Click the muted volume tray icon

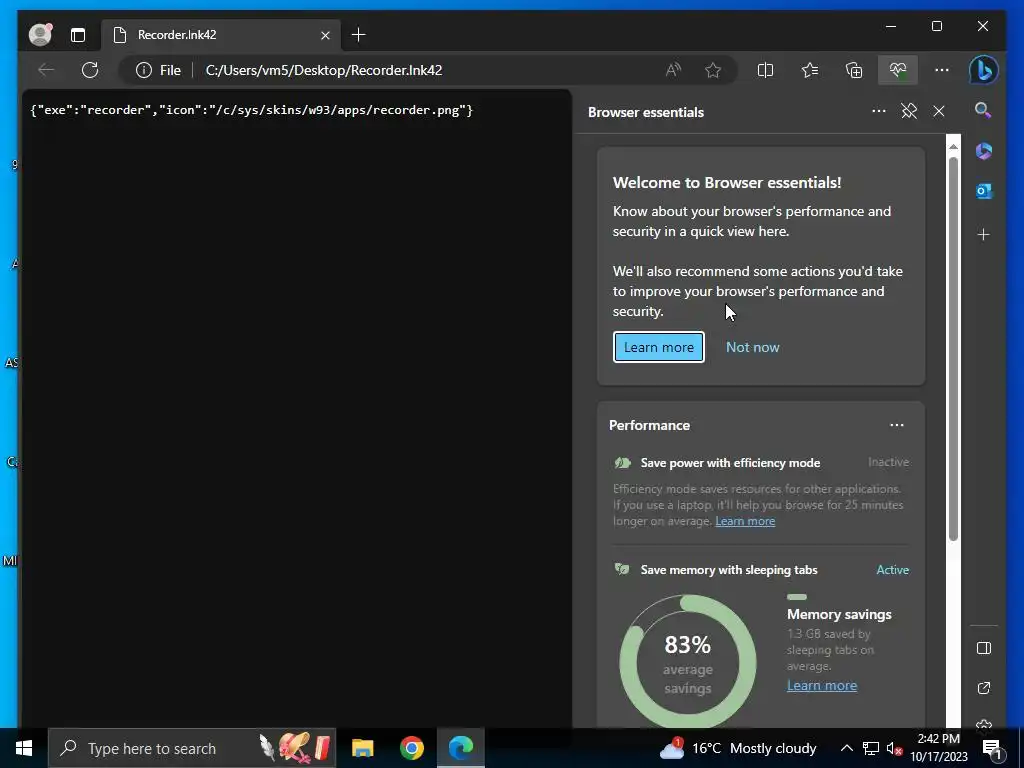tap(894, 748)
